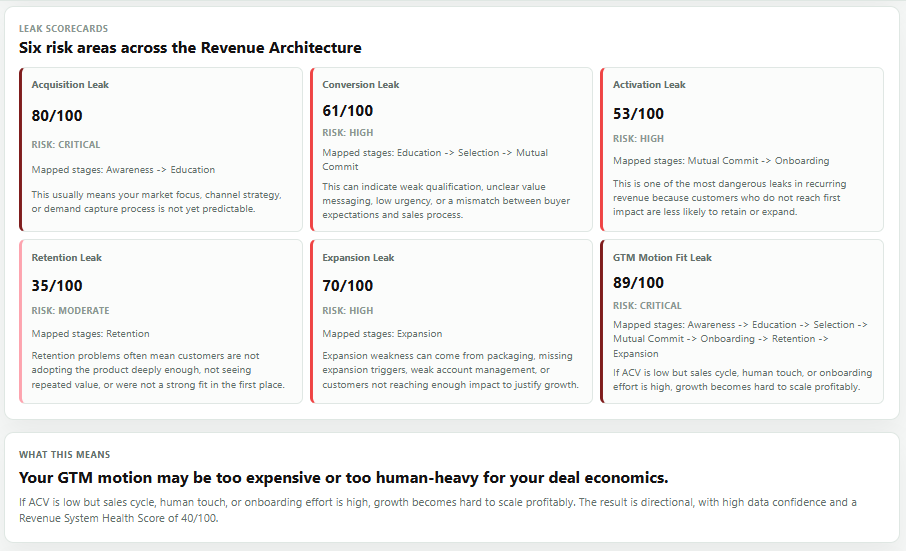Click the LEAK SCORECARDS section label
The image size is (906, 551).
pyautogui.click(x=64, y=29)
